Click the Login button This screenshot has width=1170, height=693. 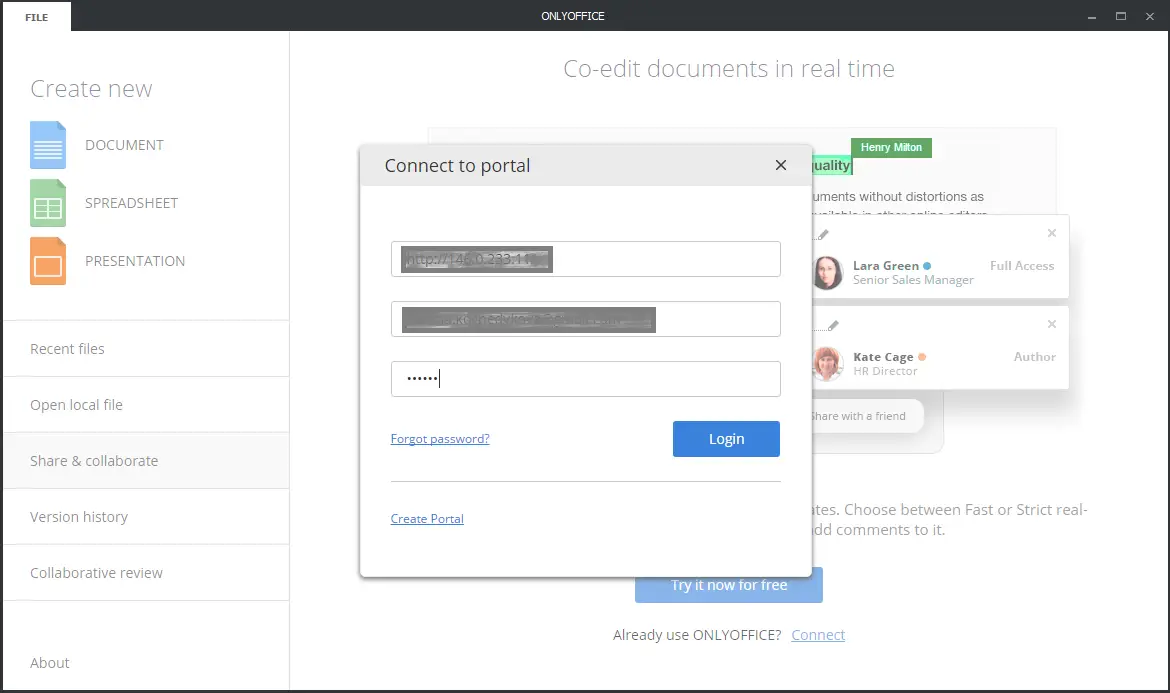[726, 439]
